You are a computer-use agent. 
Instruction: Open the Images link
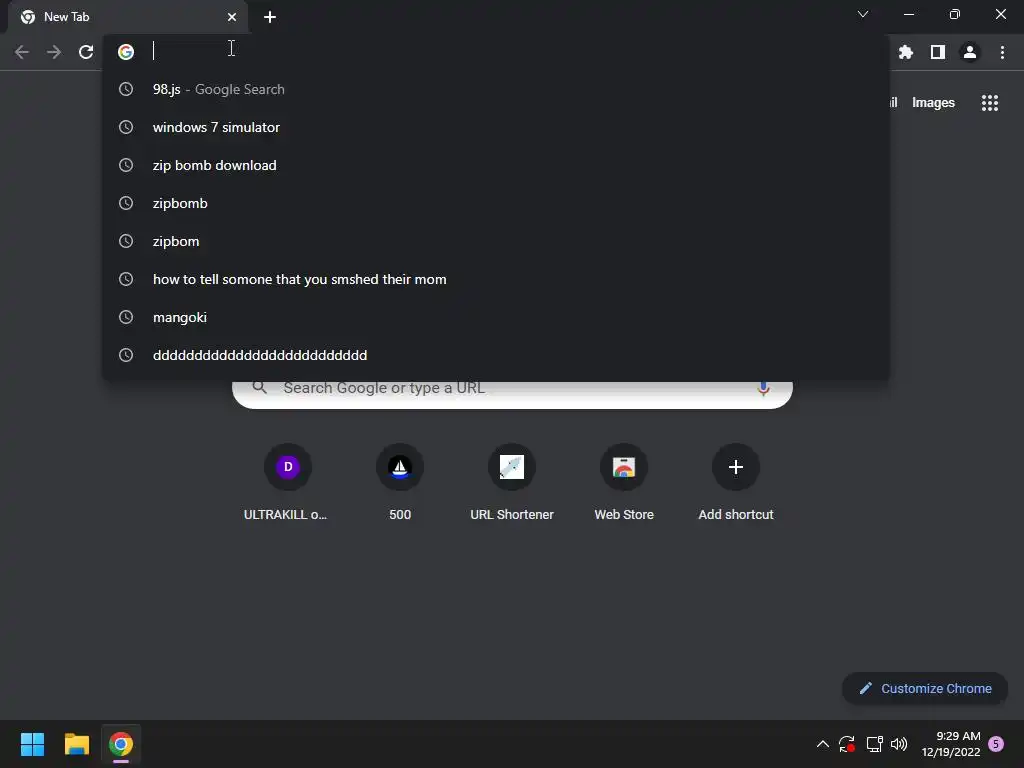tap(933, 103)
